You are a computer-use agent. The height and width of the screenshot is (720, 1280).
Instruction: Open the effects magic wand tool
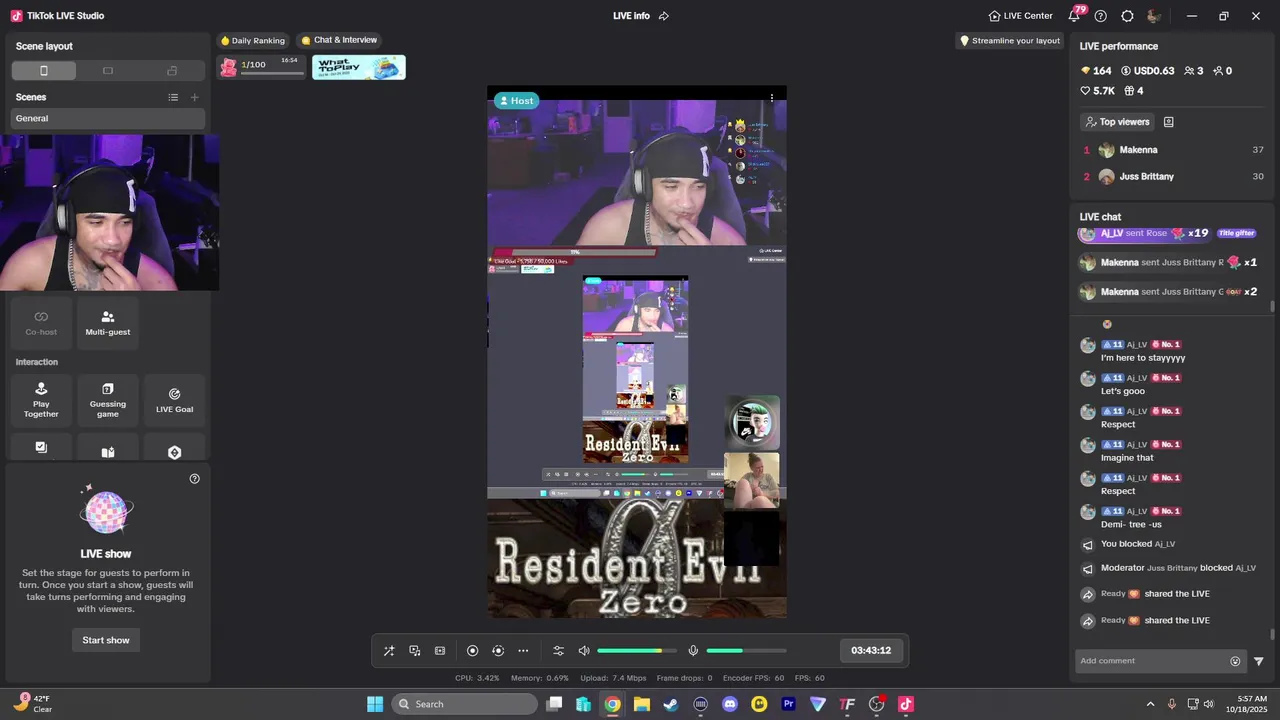coord(389,651)
